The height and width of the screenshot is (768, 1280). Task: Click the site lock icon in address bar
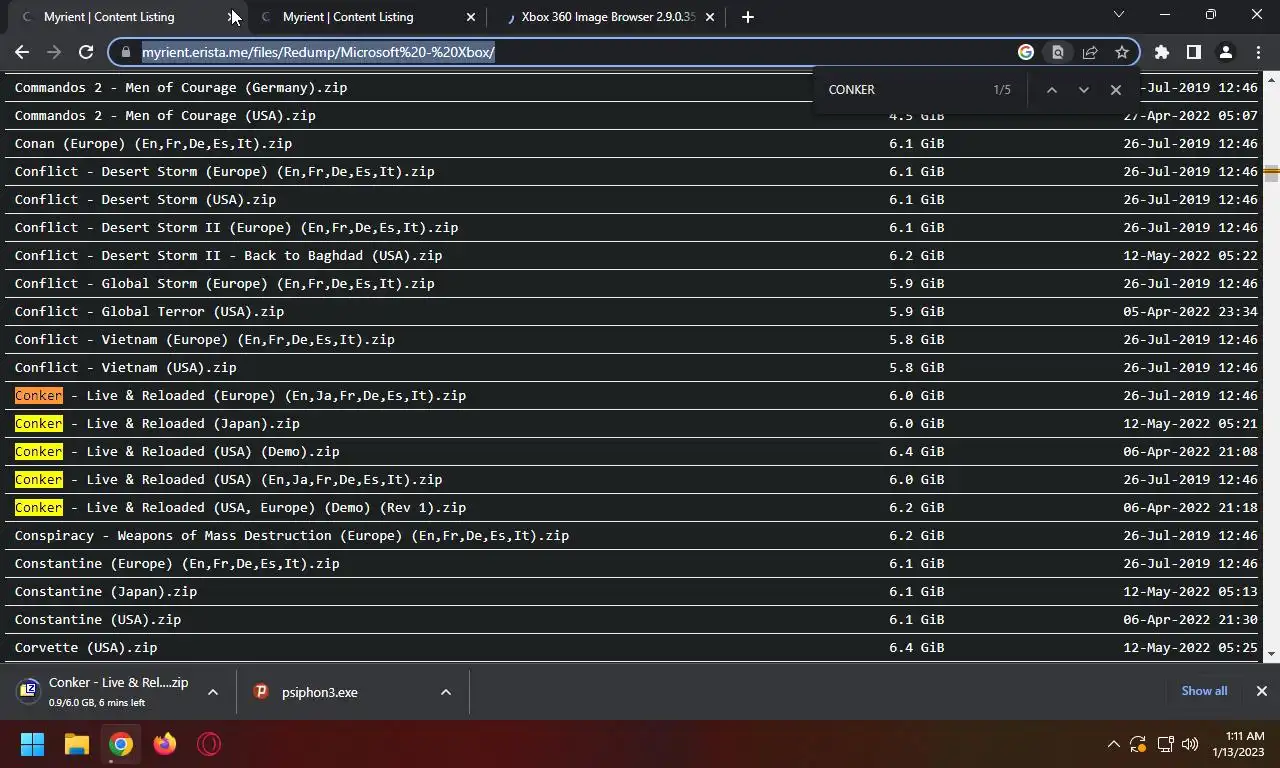tap(125, 52)
